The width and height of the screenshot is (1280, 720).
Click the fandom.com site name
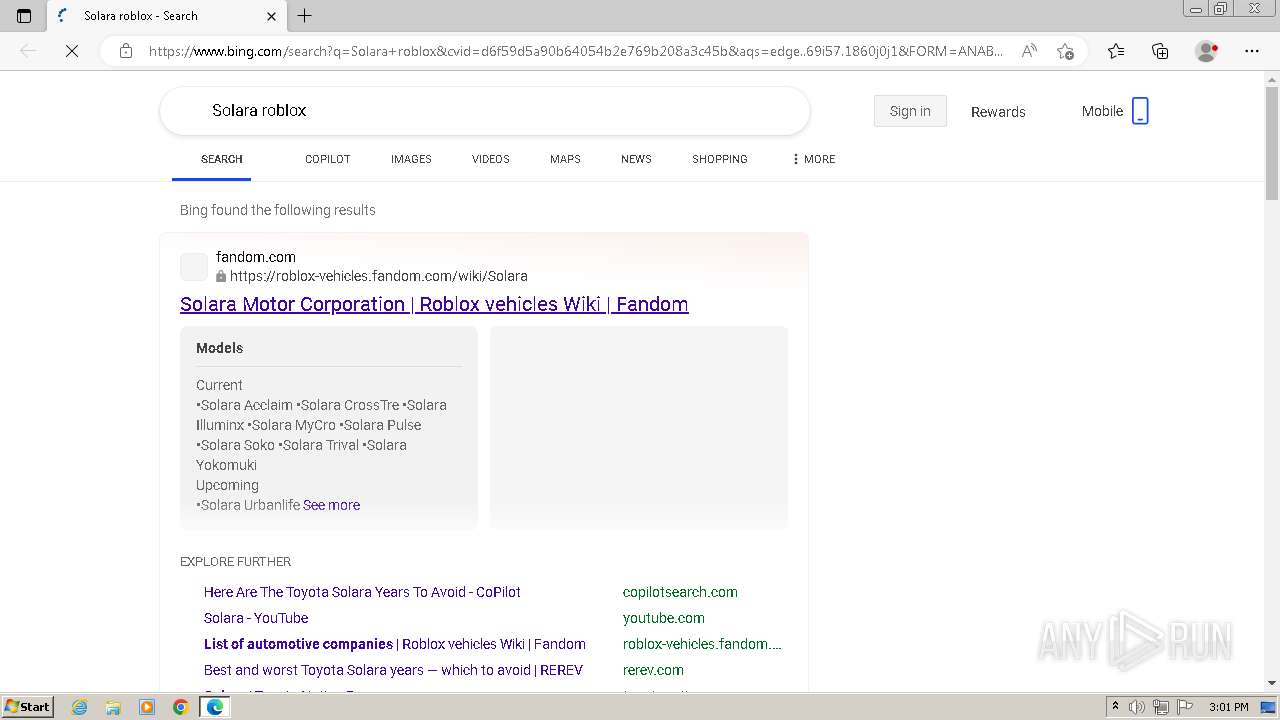click(256, 257)
